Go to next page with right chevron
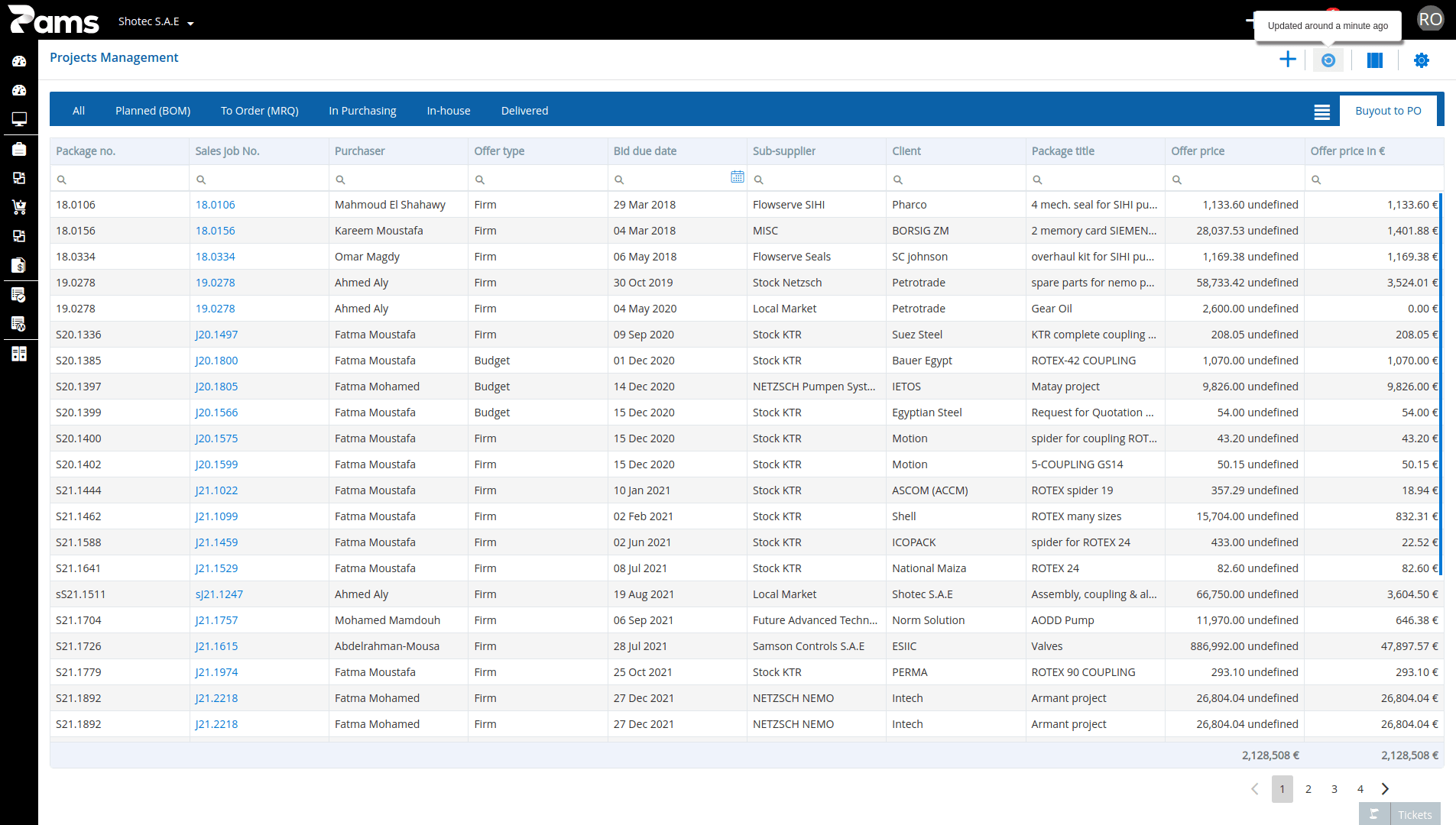The width and height of the screenshot is (1456, 825). click(x=1385, y=789)
